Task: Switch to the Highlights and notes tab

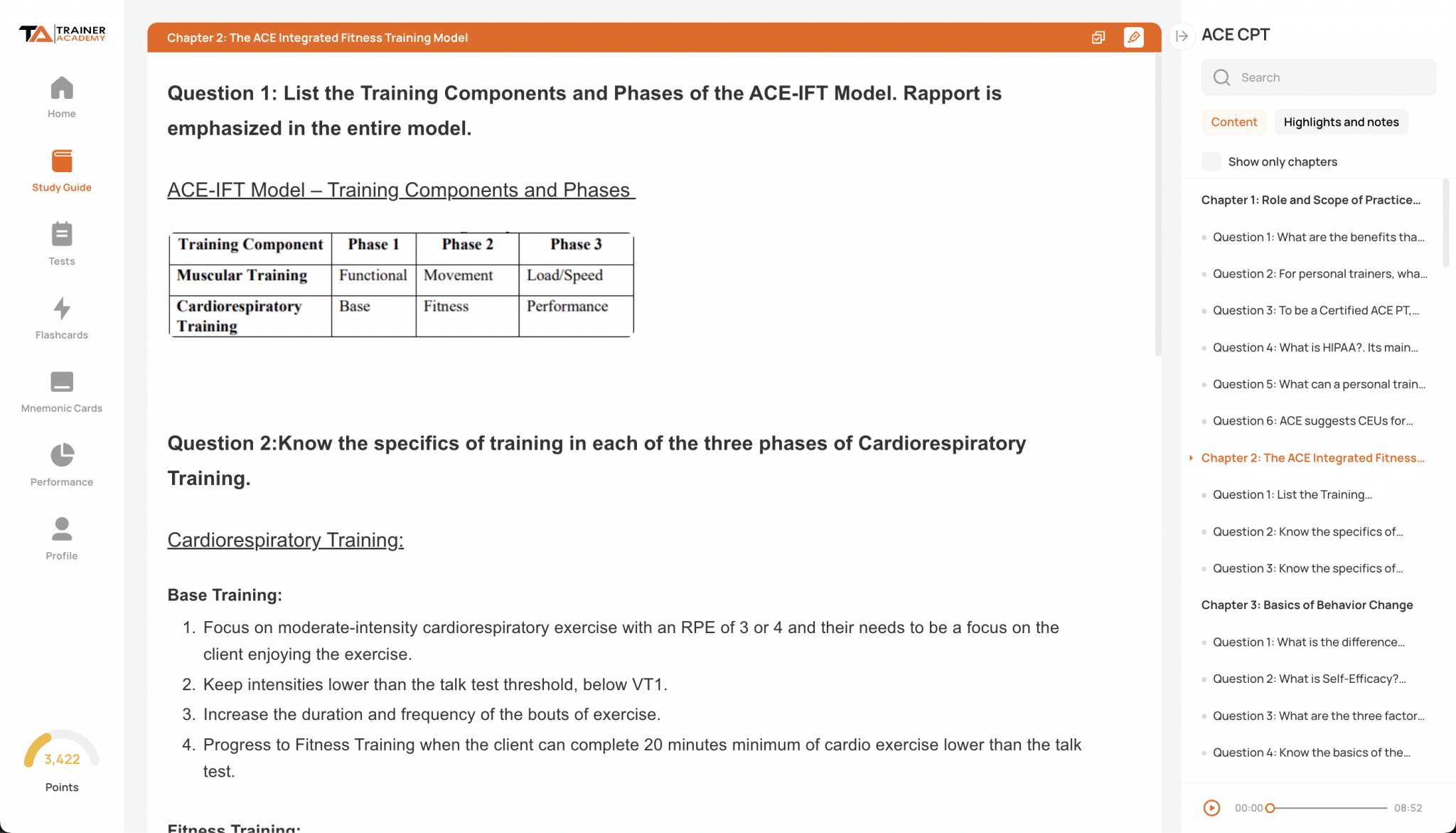Action: coord(1341,122)
